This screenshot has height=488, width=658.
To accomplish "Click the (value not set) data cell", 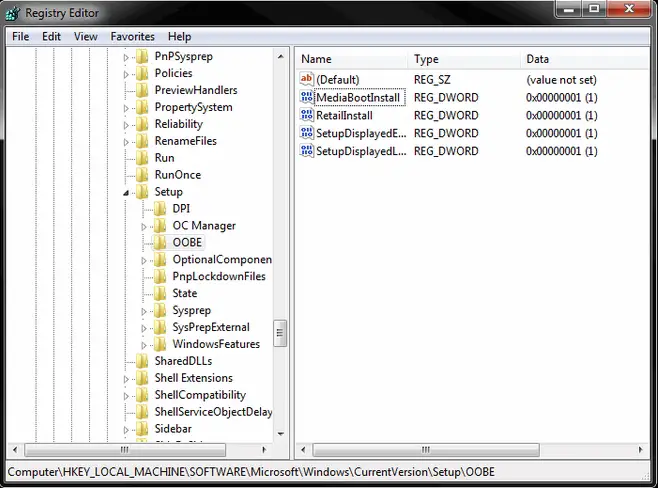I will click(561, 80).
